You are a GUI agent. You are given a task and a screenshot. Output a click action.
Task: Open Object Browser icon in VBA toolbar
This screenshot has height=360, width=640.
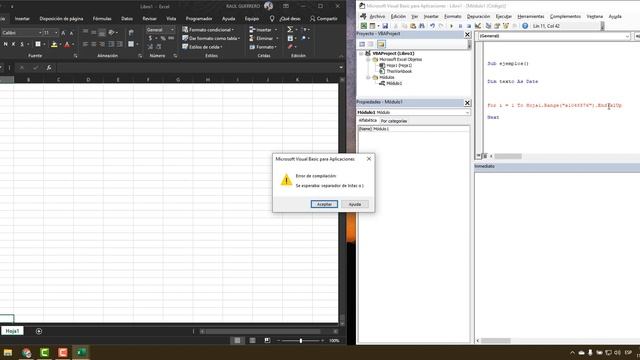pos(506,26)
